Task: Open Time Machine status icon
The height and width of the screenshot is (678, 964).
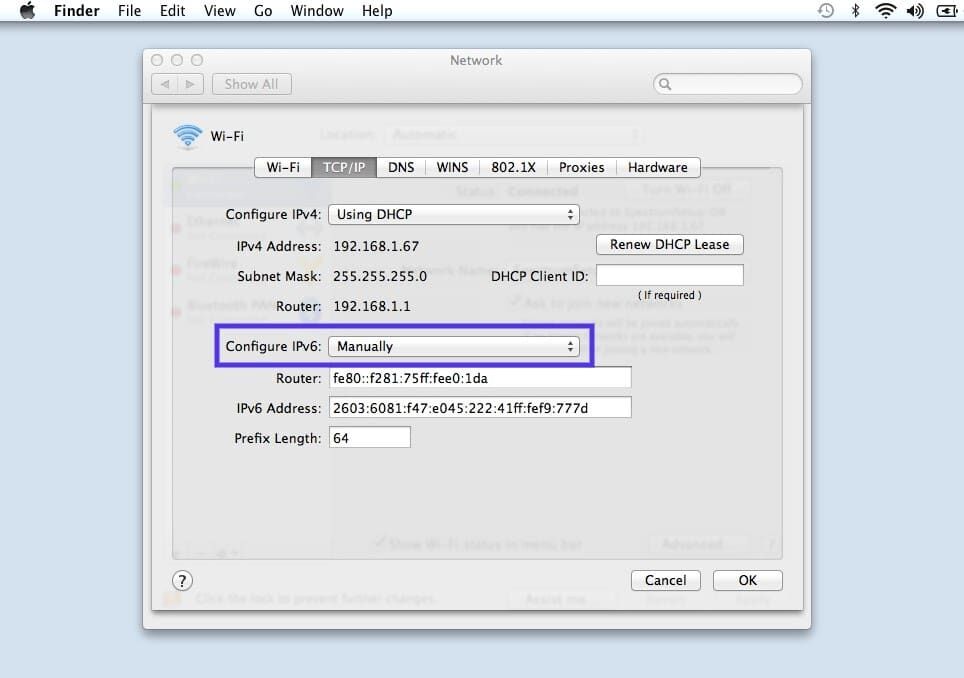Action: pyautogui.click(x=826, y=11)
